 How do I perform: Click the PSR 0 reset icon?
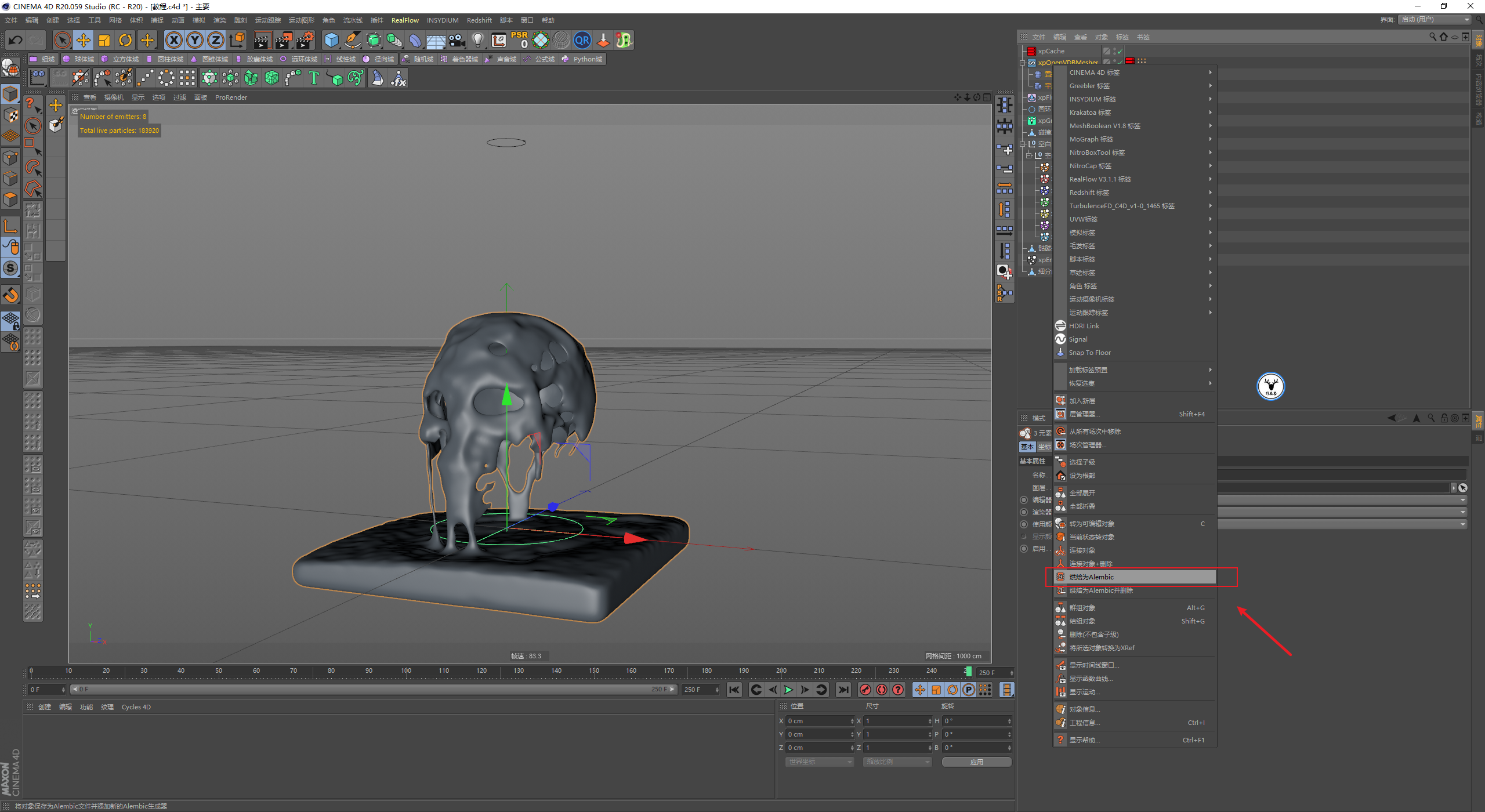tap(519, 40)
